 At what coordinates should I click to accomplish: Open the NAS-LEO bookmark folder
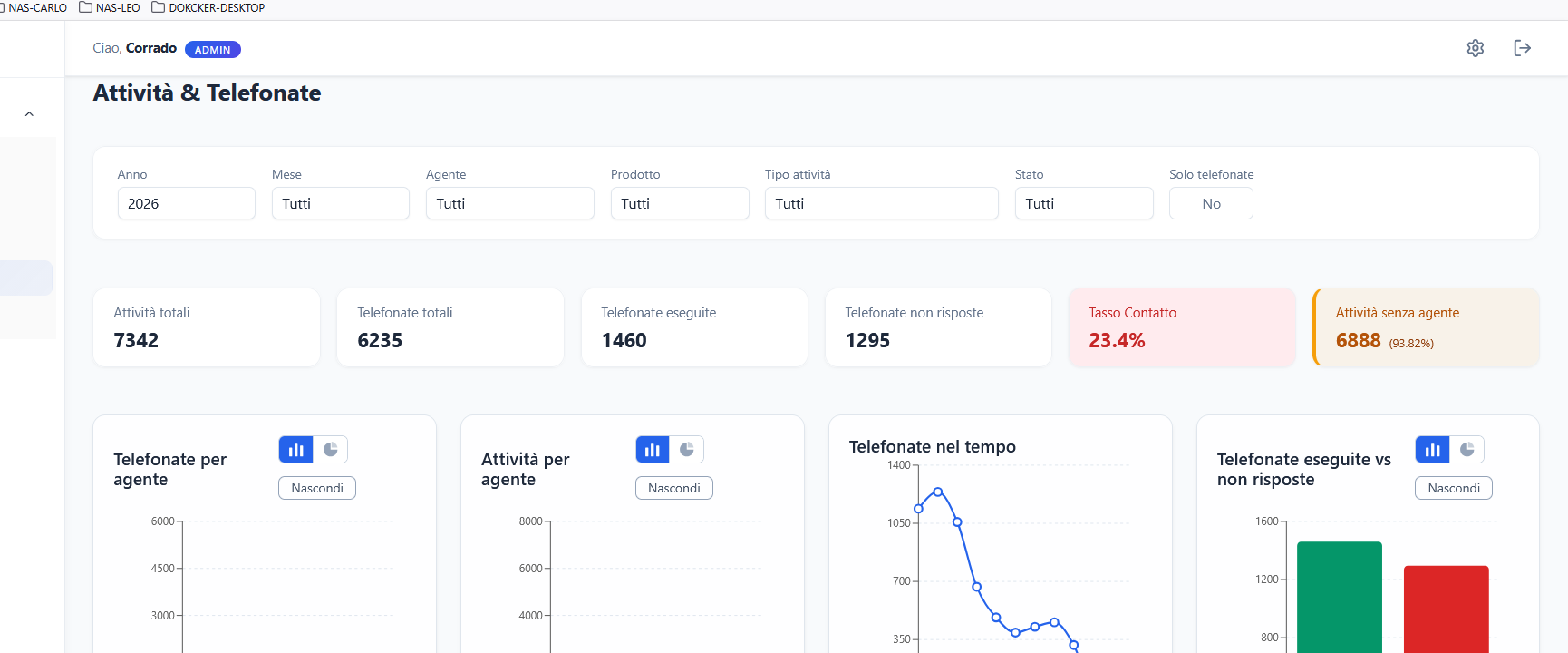click(x=110, y=8)
